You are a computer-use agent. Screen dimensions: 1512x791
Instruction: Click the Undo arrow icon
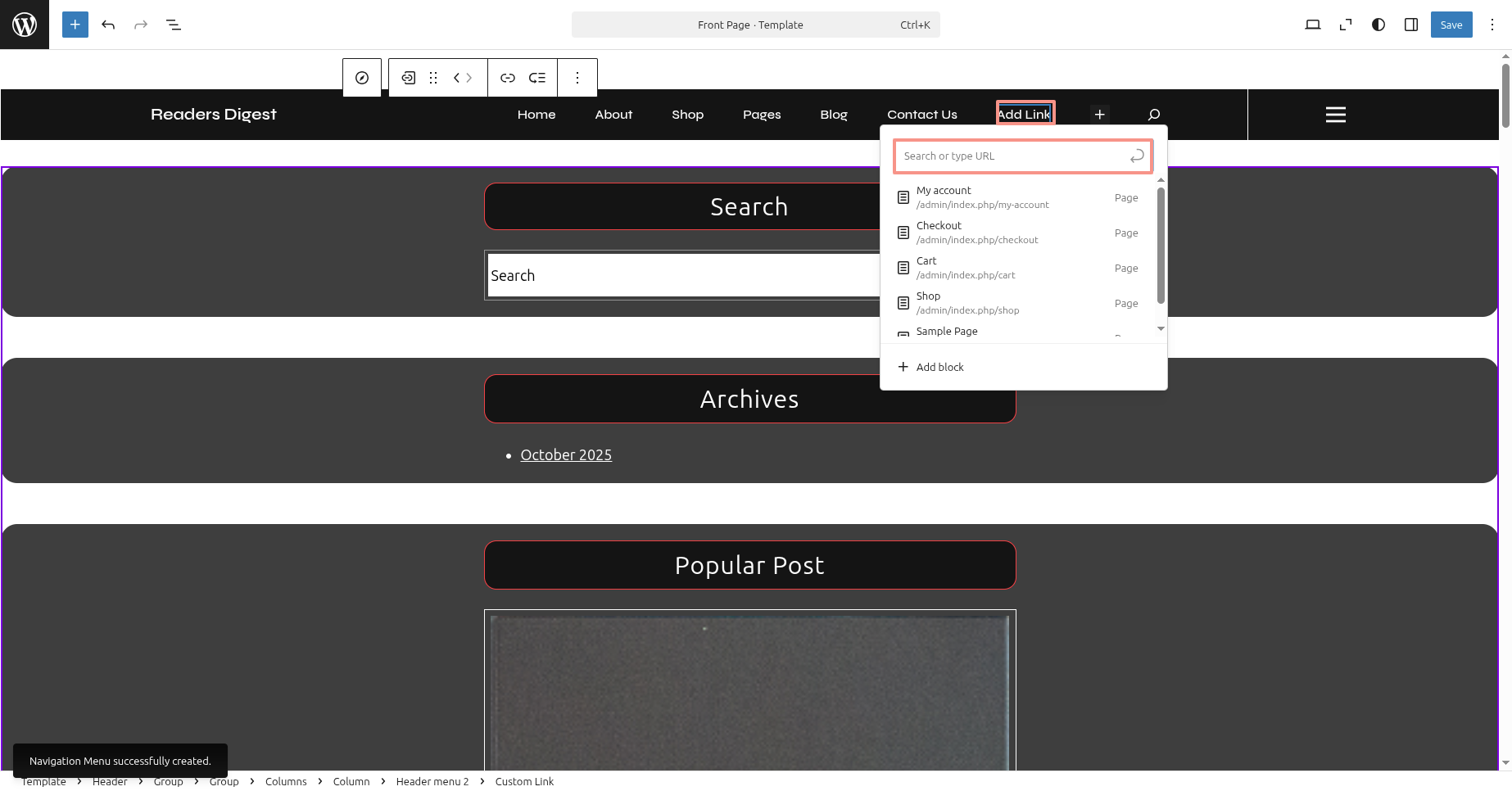(x=108, y=25)
